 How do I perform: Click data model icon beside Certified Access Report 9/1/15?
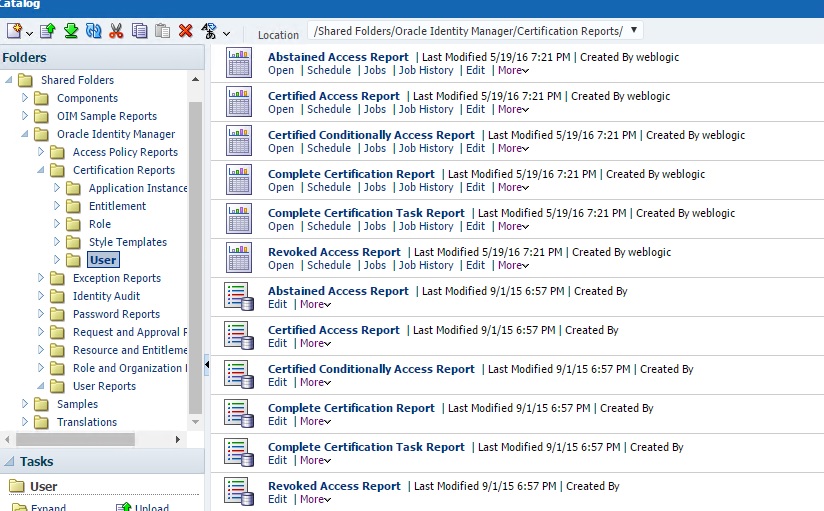(x=239, y=335)
